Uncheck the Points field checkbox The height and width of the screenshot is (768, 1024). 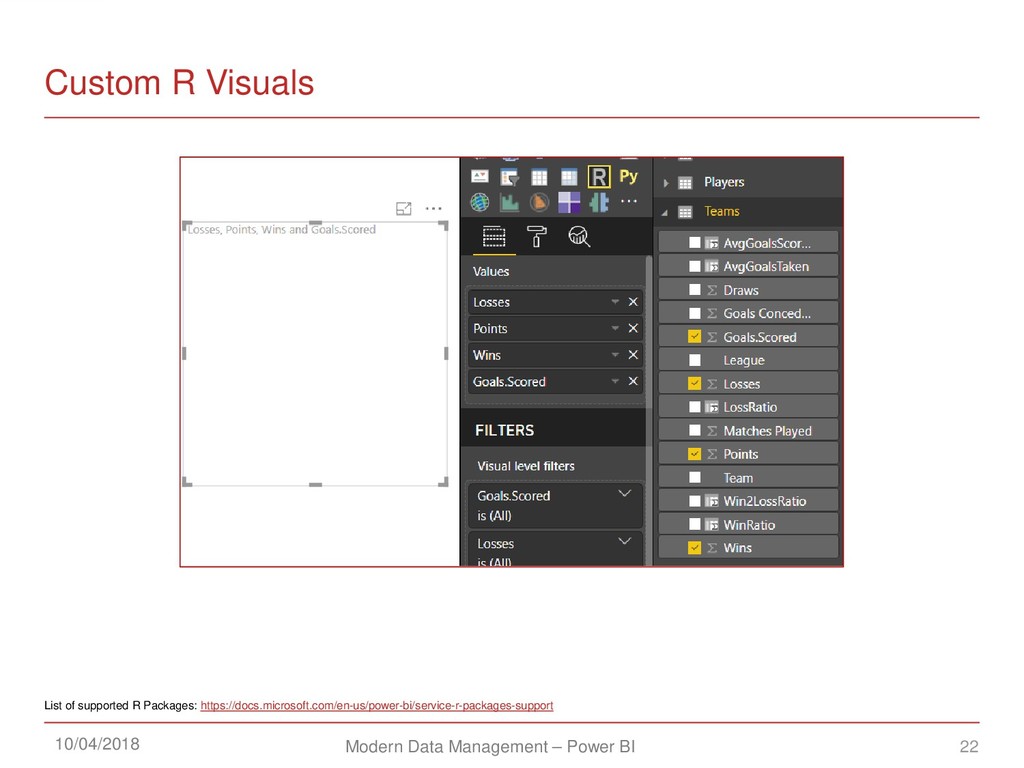[x=695, y=454]
